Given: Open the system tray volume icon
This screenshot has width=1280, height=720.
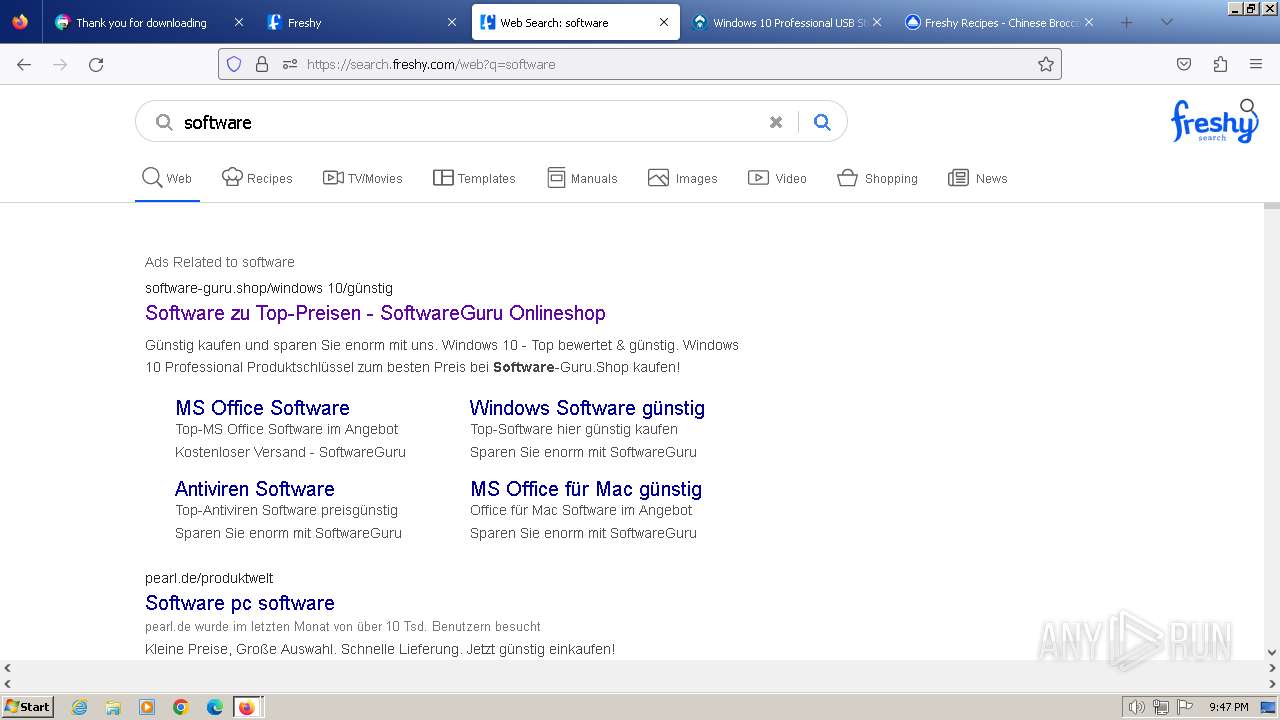Looking at the screenshot, I should coord(1136,707).
